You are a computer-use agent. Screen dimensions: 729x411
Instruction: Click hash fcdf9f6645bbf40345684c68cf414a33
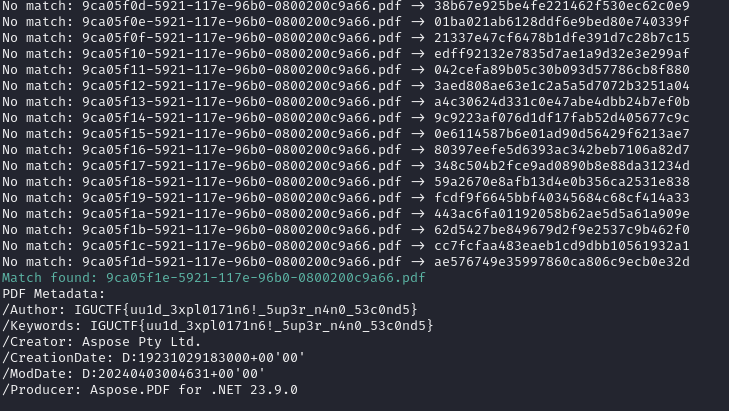coord(562,198)
